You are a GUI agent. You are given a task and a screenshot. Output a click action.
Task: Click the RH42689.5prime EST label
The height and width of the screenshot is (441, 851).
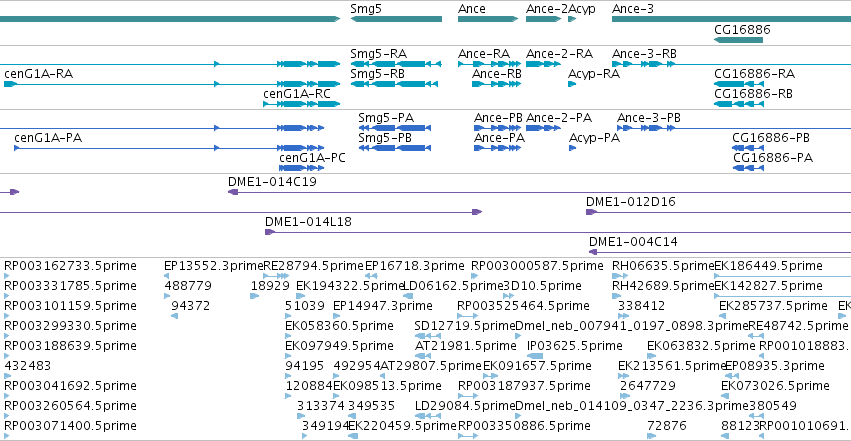(663, 286)
